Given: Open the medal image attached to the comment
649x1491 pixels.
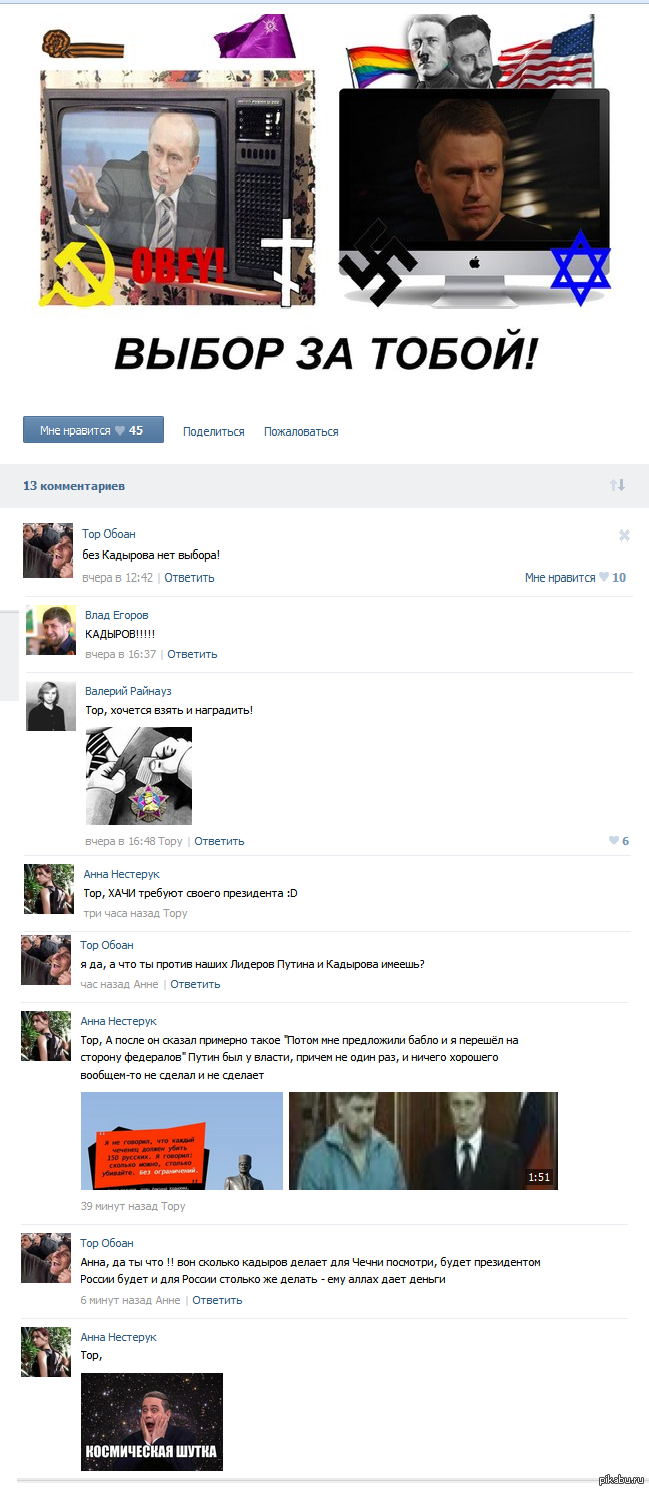Looking at the screenshot, I should [139, 776].
